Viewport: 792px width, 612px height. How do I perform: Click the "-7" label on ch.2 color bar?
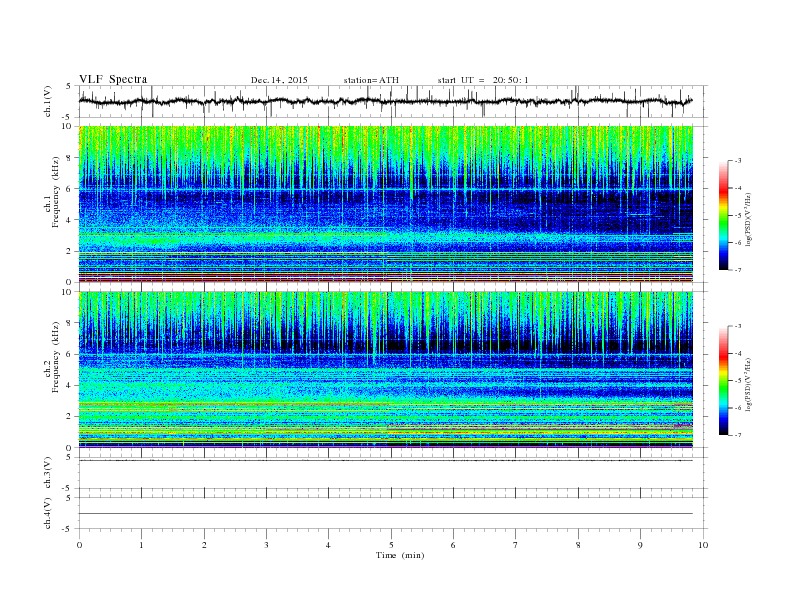738,435
